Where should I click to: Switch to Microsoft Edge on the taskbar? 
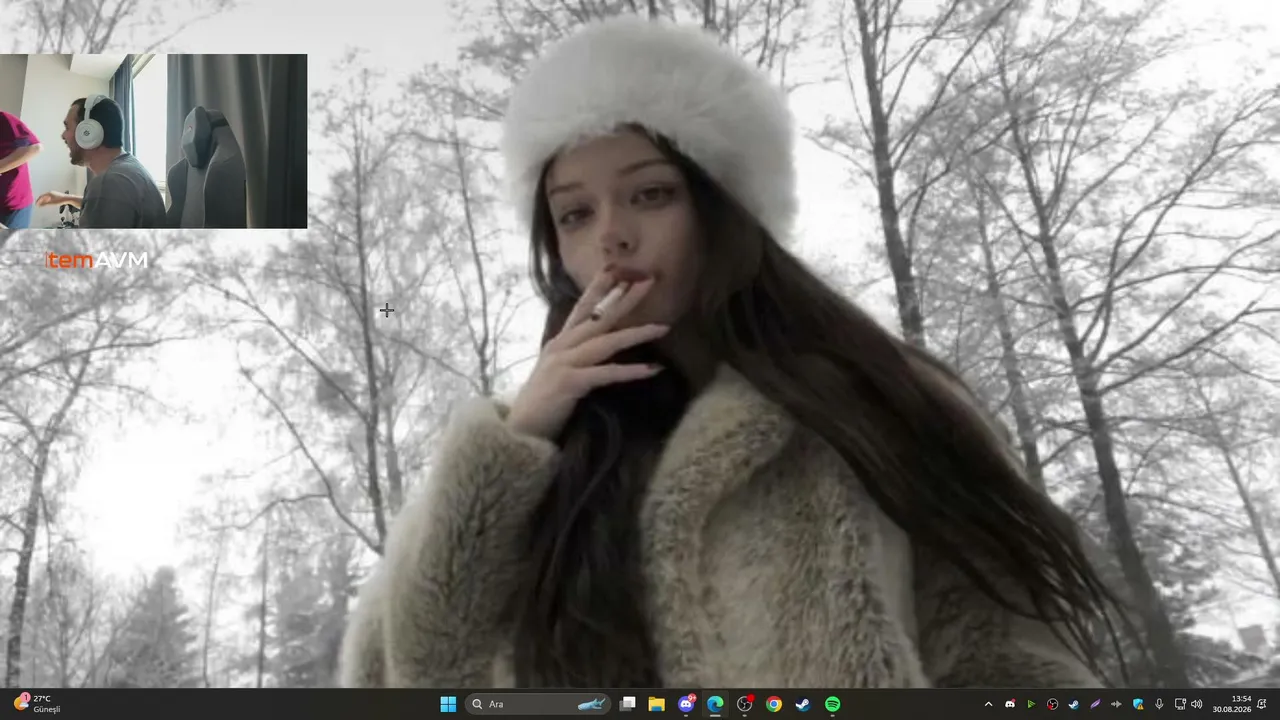(x=715, y=704)
